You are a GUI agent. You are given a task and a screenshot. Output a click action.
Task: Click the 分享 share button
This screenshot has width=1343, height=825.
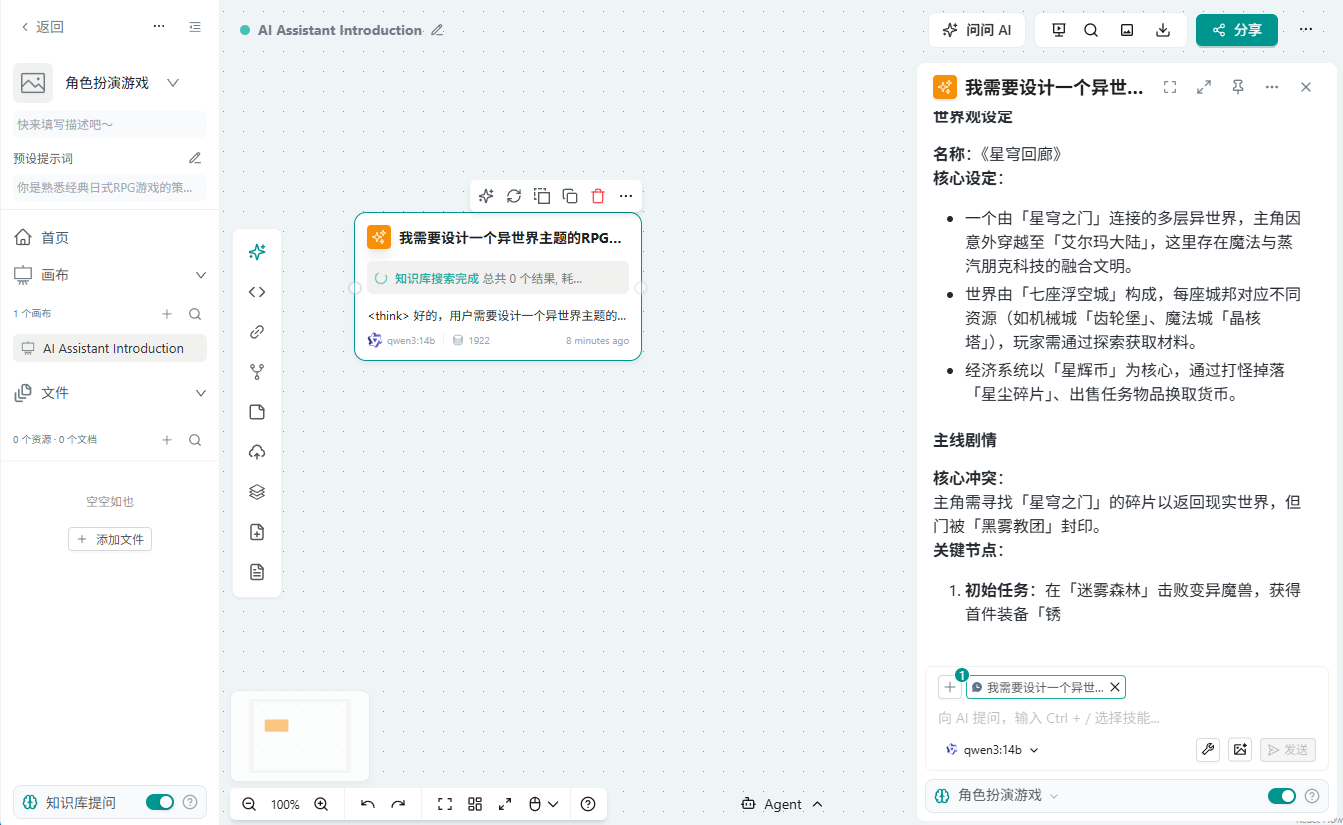point(1237,30)
